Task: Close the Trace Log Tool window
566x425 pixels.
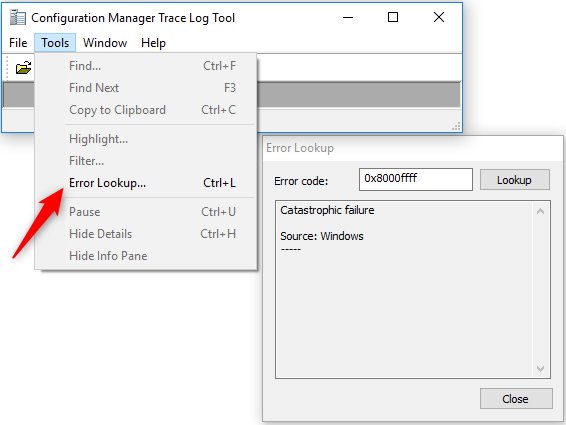Action: tap(439, 17)
